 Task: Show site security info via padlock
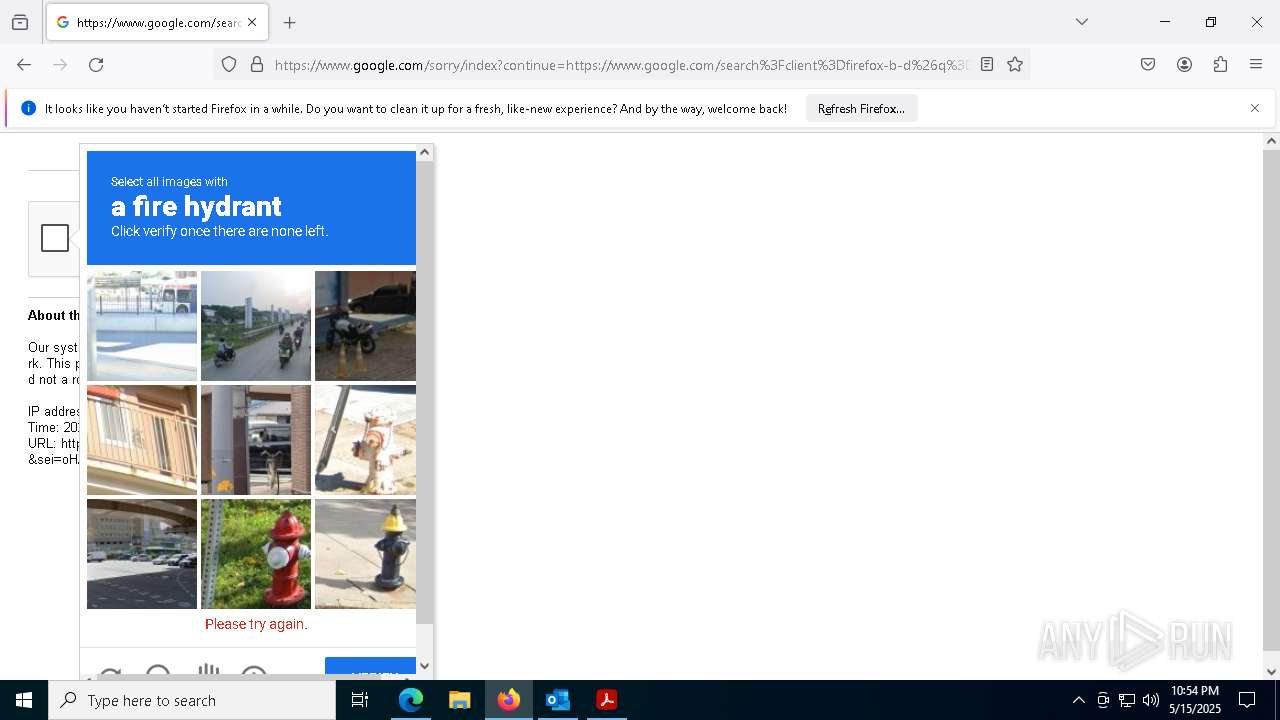click(257, 64)
